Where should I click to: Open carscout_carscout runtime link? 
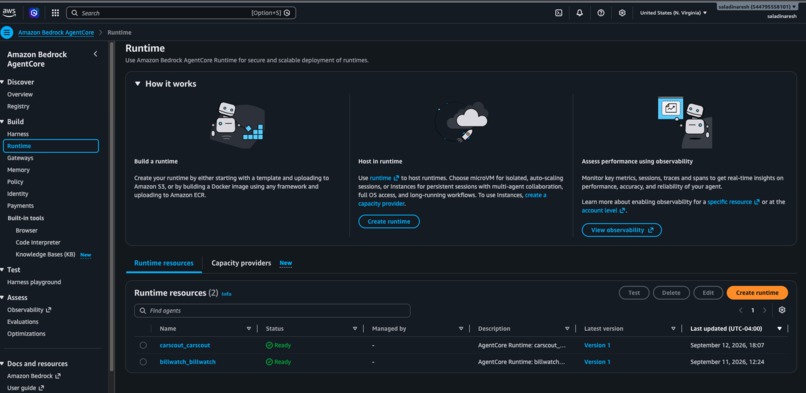point(185,345)
